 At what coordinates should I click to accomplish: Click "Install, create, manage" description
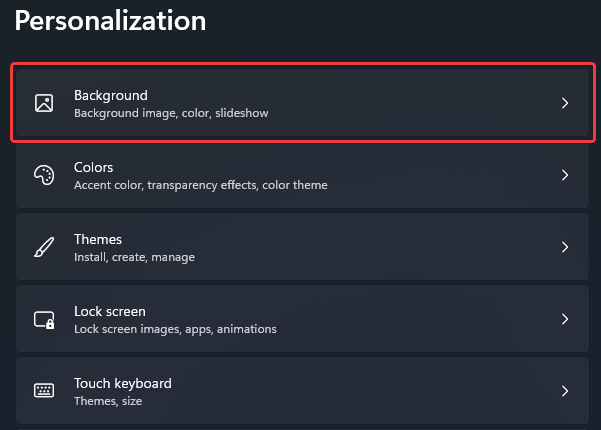[x=134, y=257]
